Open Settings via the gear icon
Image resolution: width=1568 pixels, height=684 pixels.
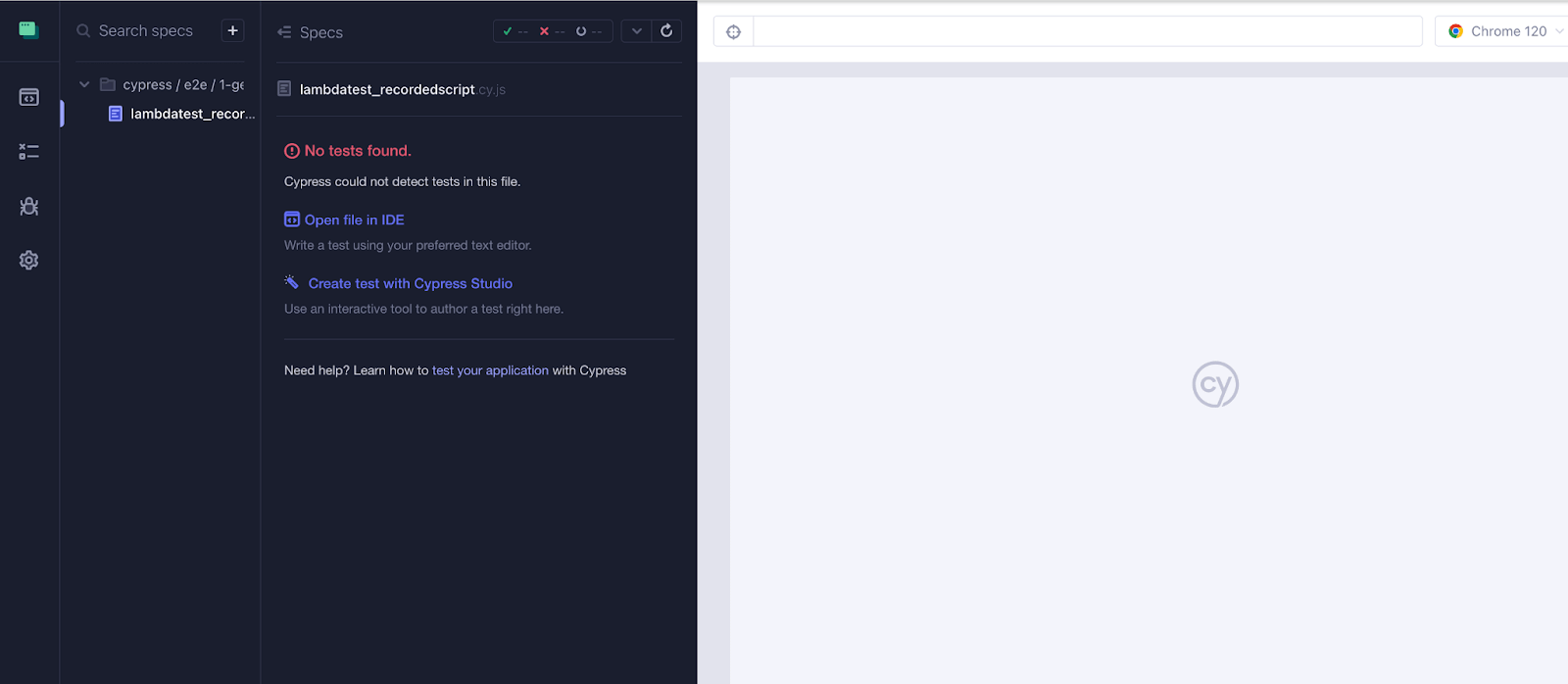[x=28, y=260]
